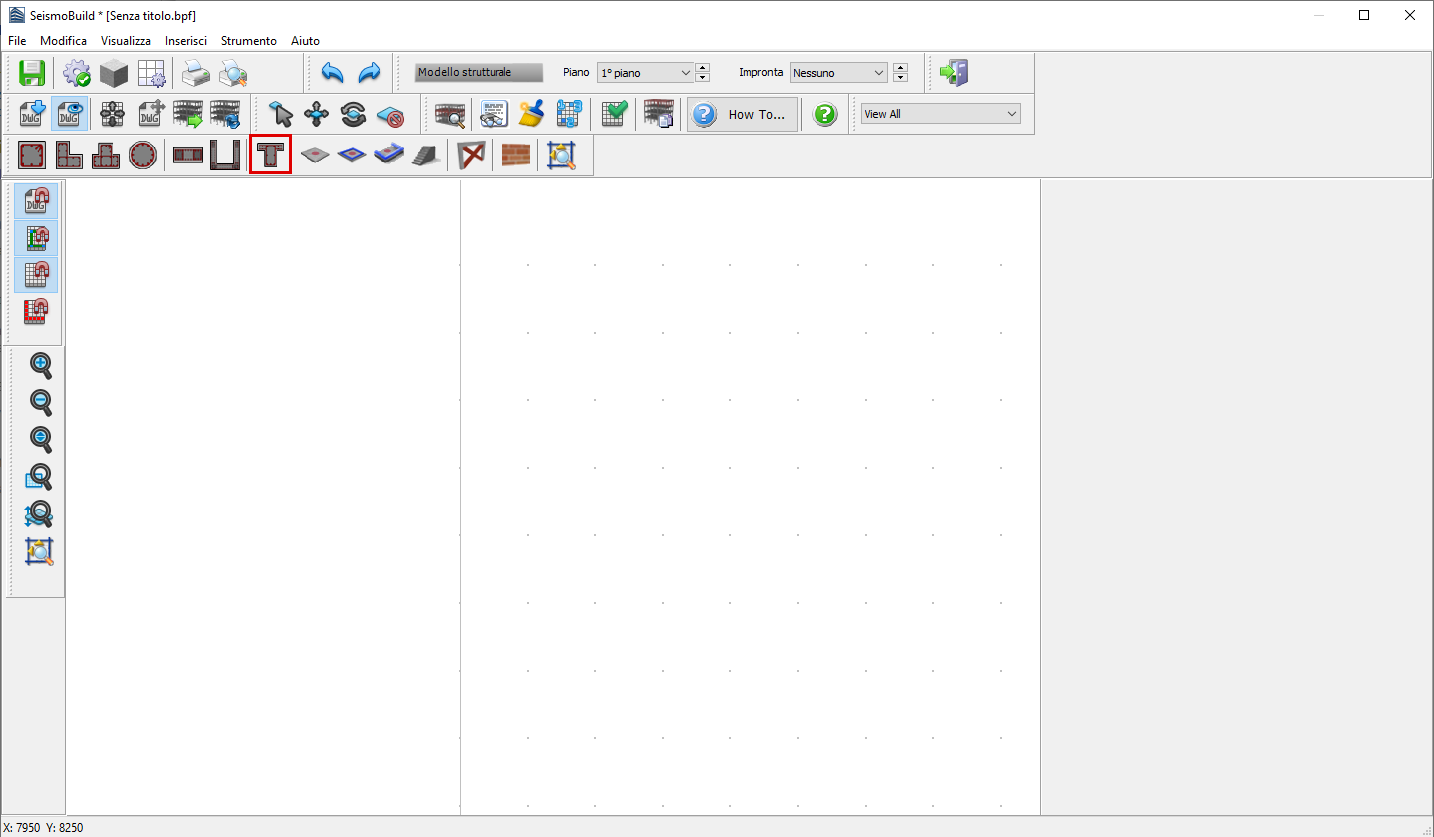Open the Piano floor dropdown
Image resolution: width=1434 pixels, height=837 pixels.
pos(645,73)
